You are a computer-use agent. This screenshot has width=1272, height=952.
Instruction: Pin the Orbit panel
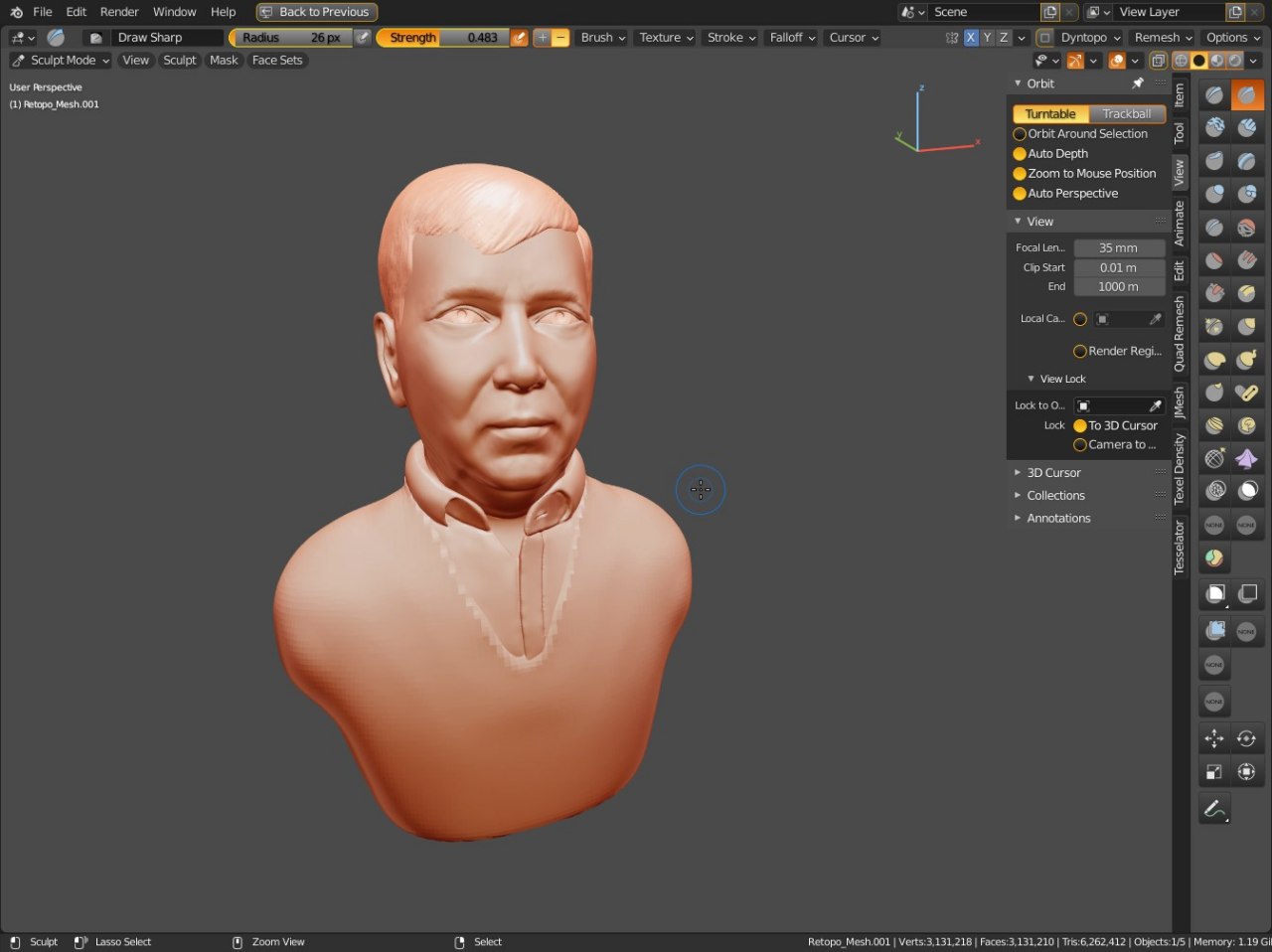[1138, 83]
